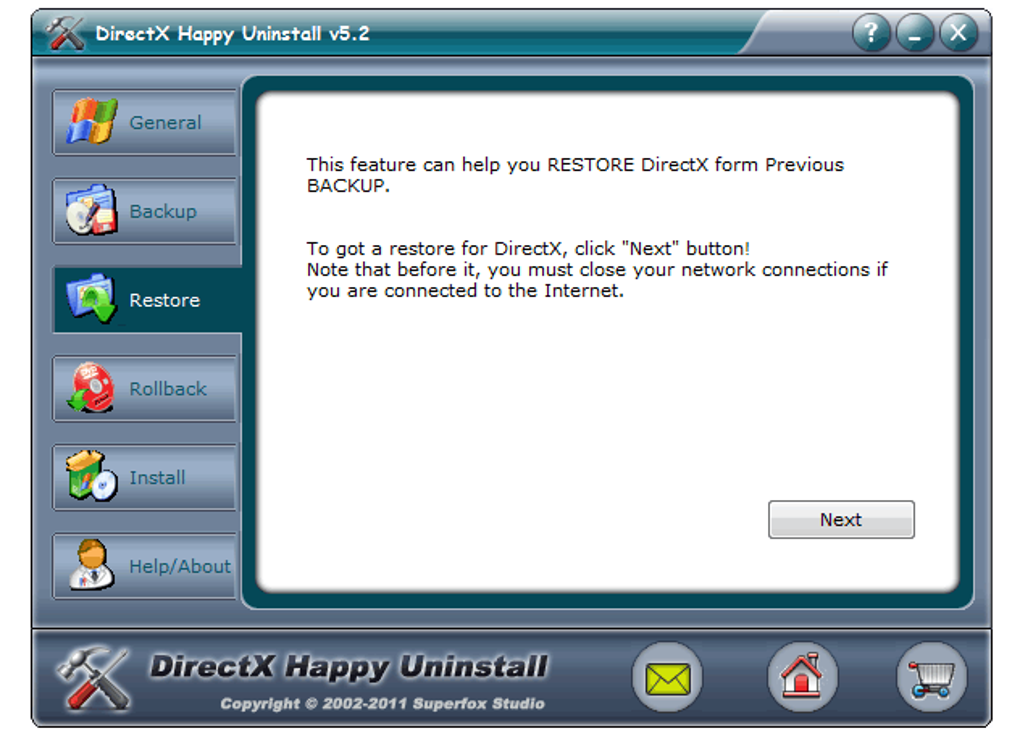Image resolution: width=1020 pixels, height=731 pixels.
Task: Open purchase page via shopping cart icon
Action: (x=932, y=678)
